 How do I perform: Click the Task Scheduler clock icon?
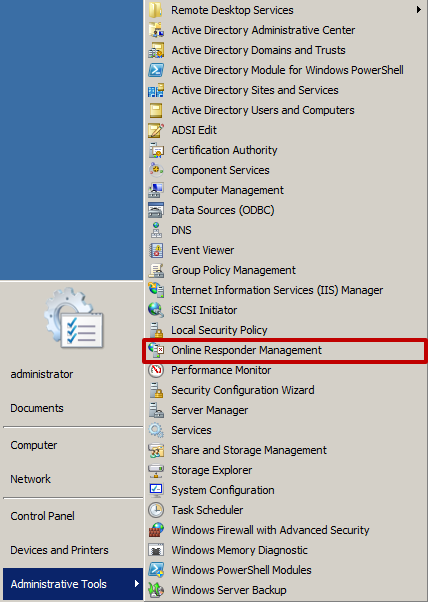(156, 510)
